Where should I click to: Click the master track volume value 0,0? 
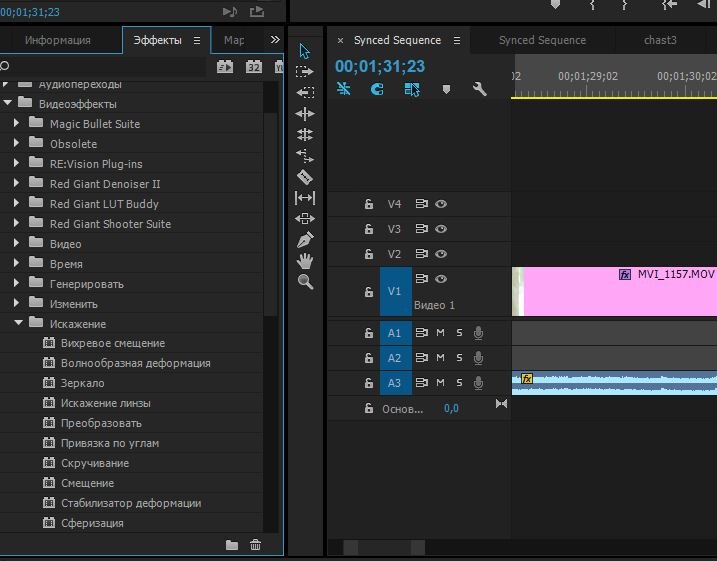pyautogui.click(x=451, y=408)
